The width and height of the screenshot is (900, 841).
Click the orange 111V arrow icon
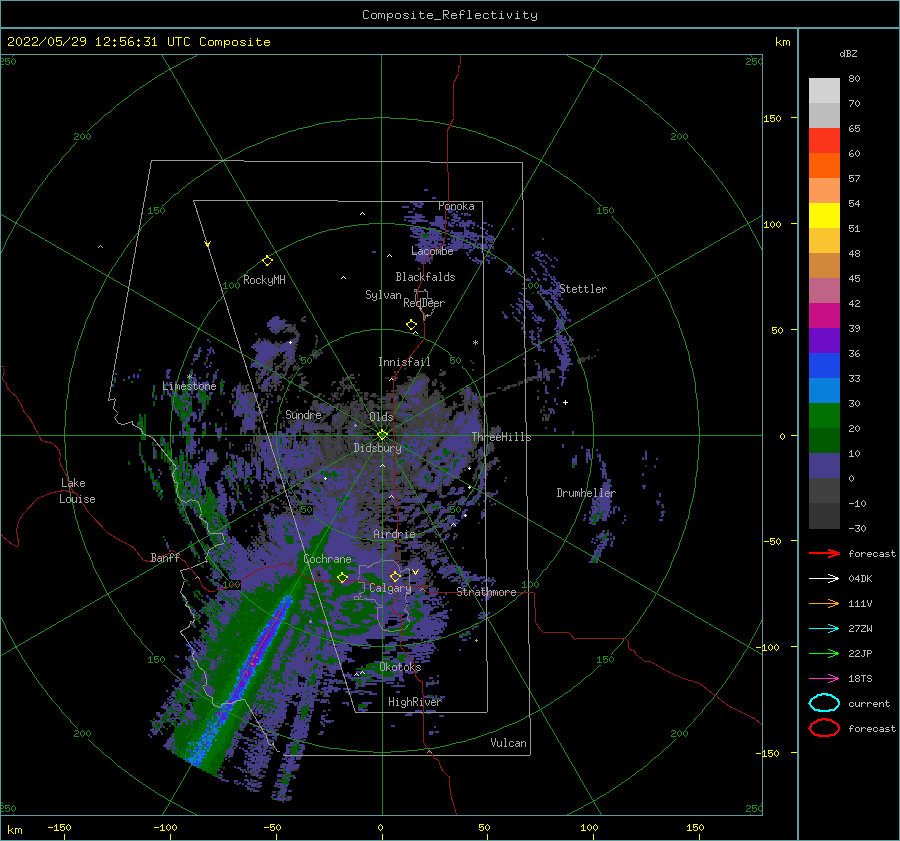(824, 603)
